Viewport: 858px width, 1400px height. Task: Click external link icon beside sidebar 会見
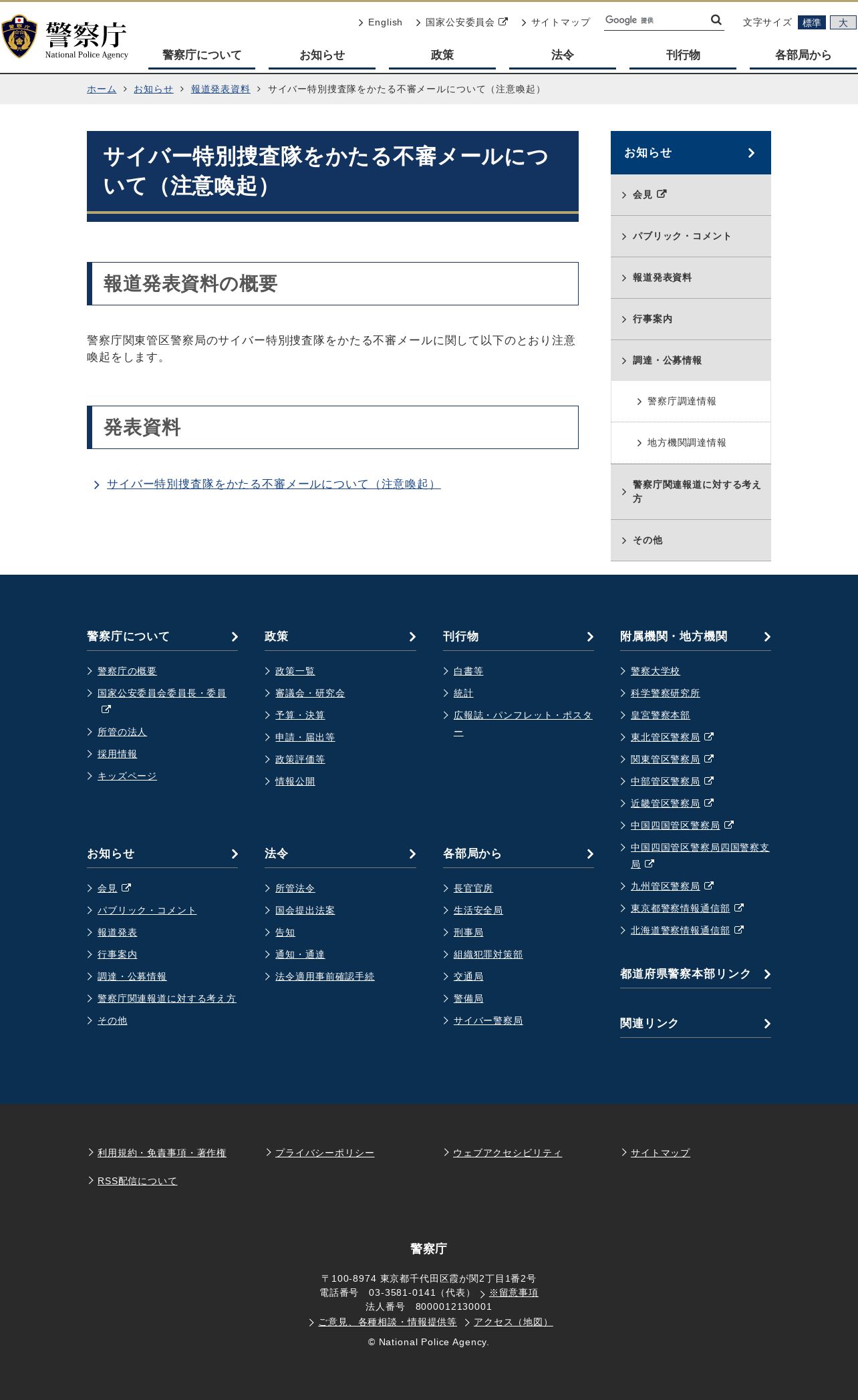(x=662, y=194)
